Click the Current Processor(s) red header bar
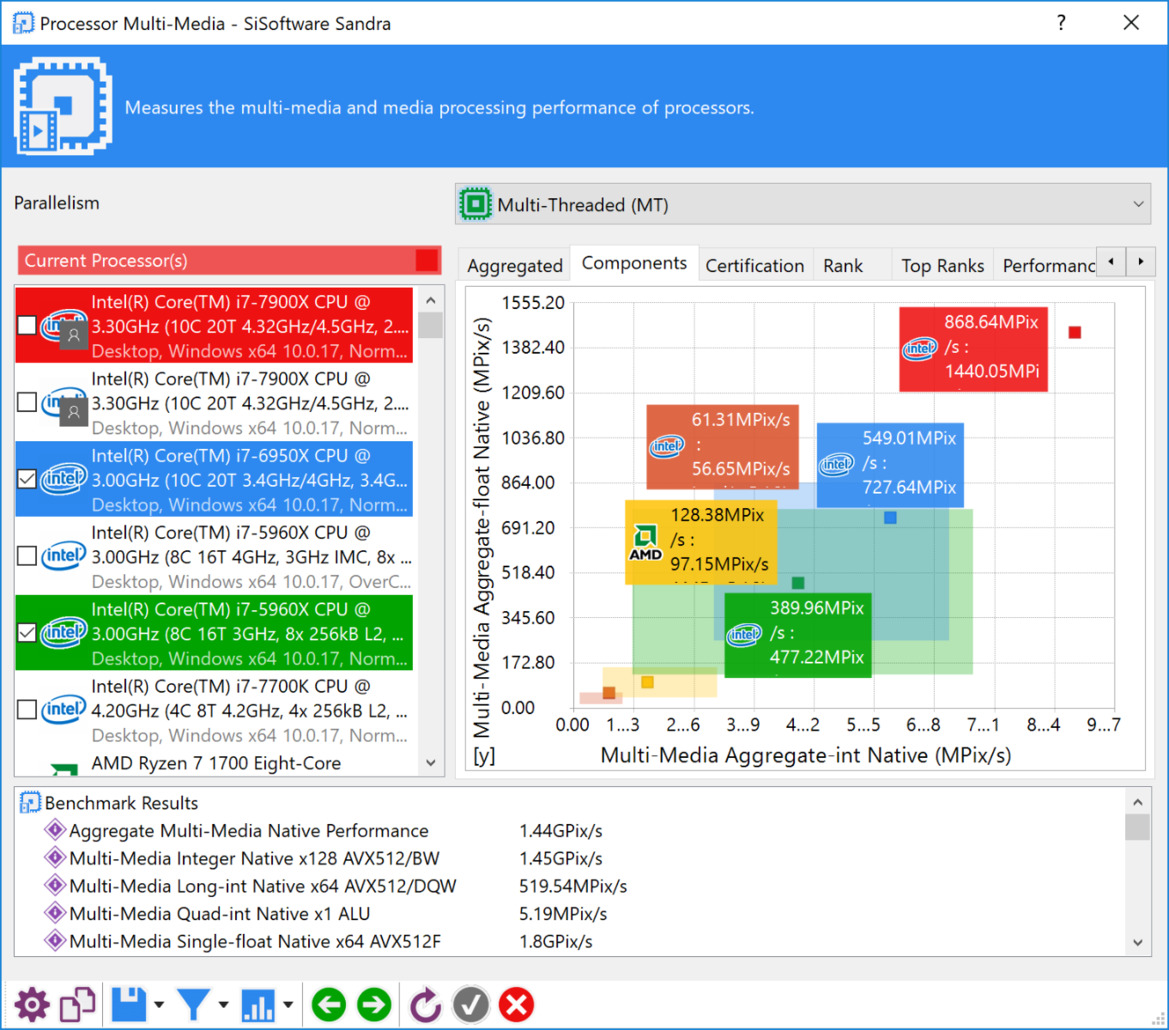Viewport: 1169px width, 1030px height. coord(229,260)
